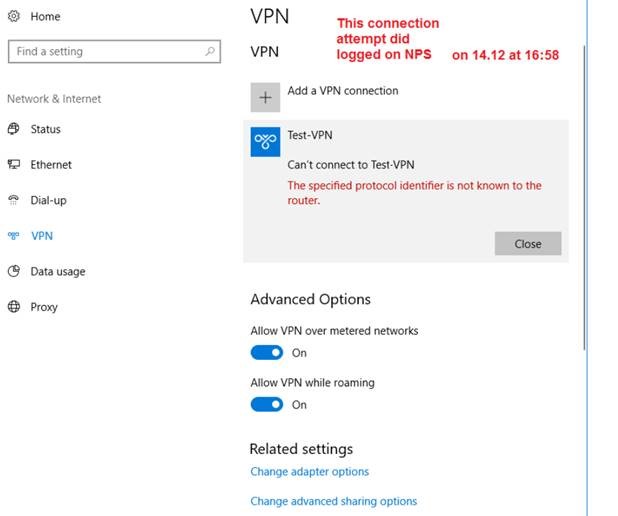
Task: Click the Find a setting field
Action: pyautogui.click(x=114, y=51)
